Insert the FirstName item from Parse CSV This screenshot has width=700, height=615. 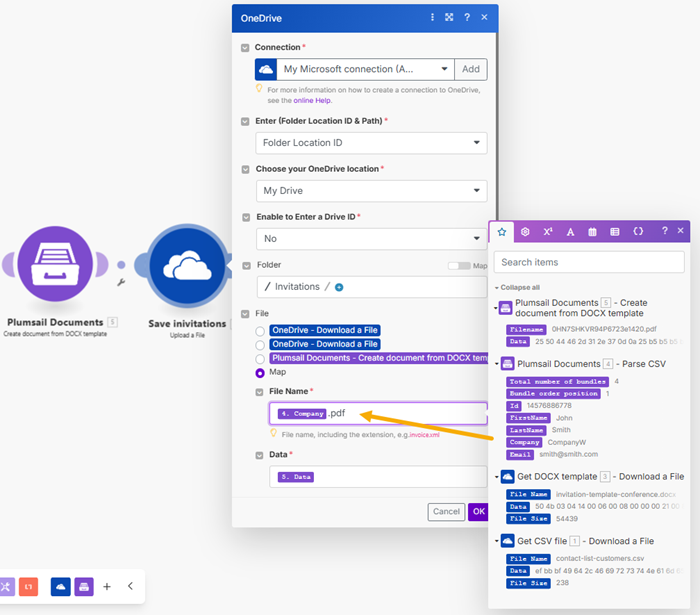click(x=528, y=418)
